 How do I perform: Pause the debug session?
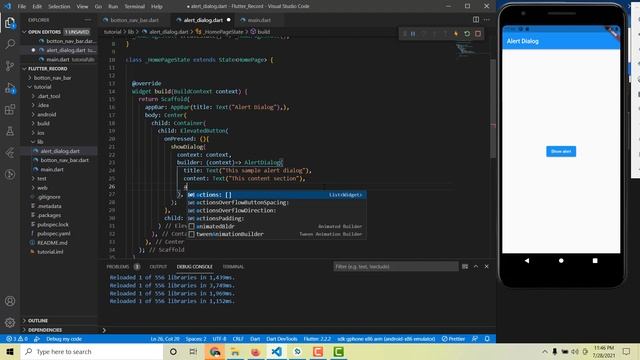413,34
